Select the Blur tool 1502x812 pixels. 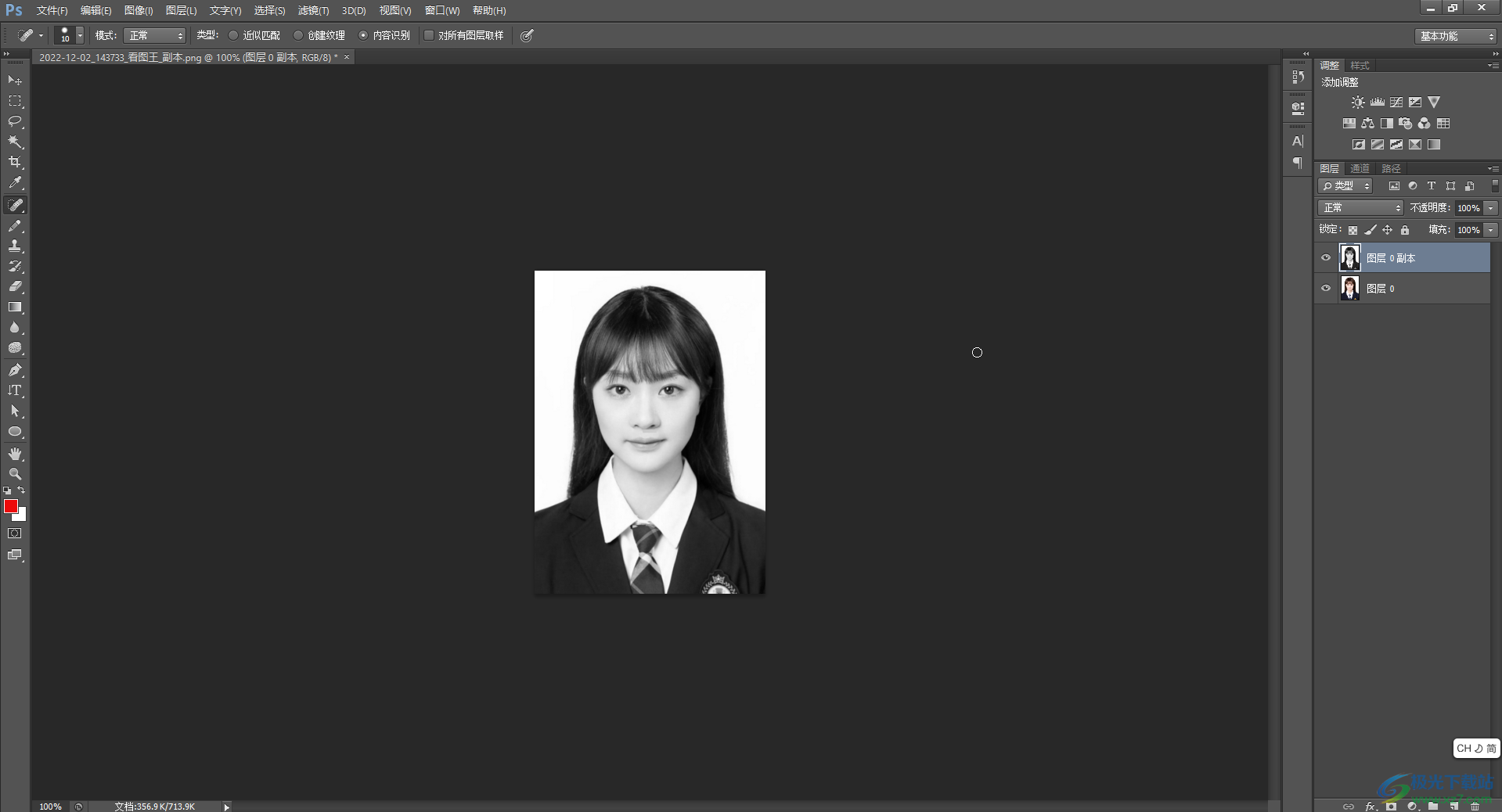pyautogui.click(x=15, y=327)
